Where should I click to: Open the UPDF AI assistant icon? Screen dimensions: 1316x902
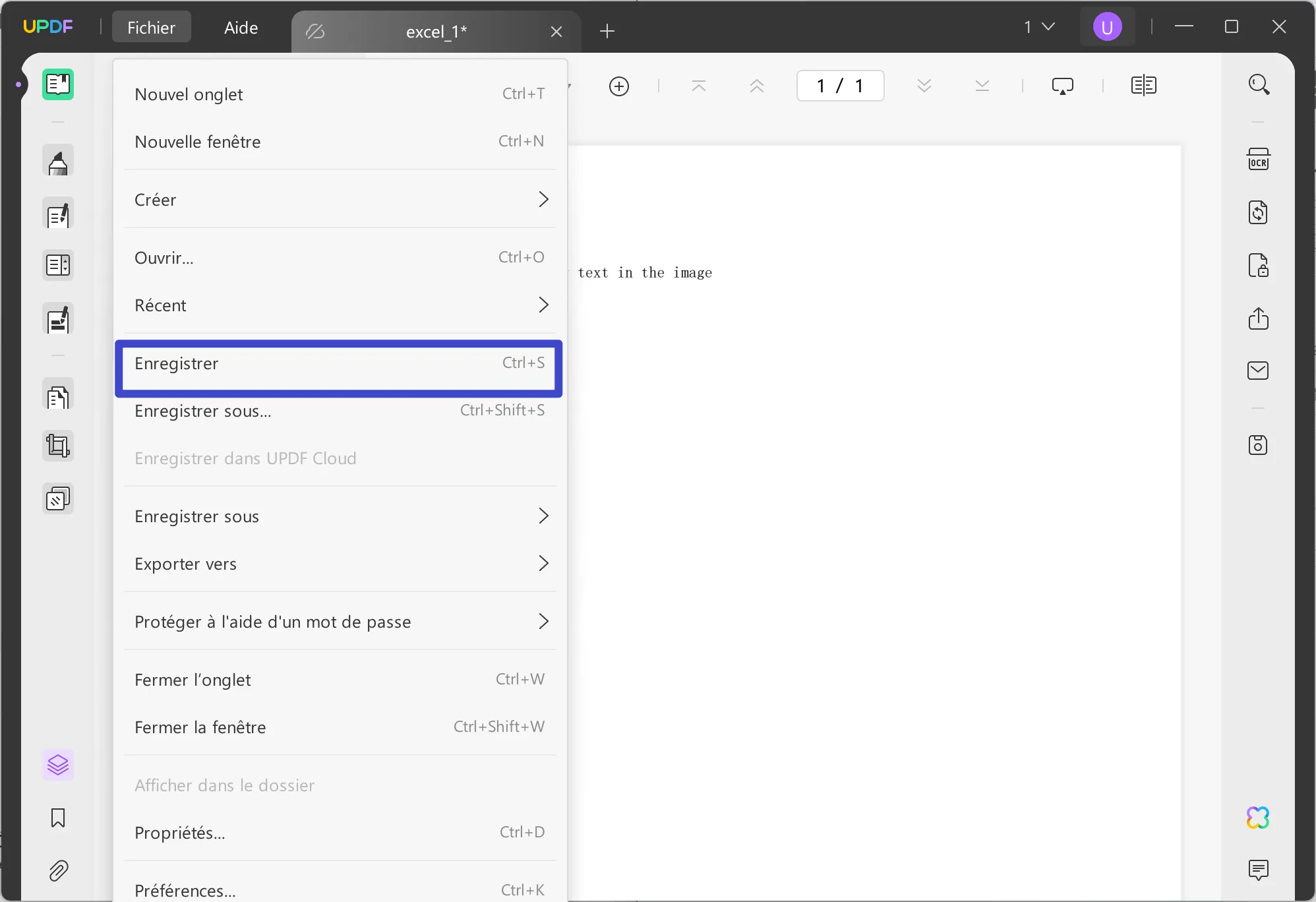click(1259, 818)
